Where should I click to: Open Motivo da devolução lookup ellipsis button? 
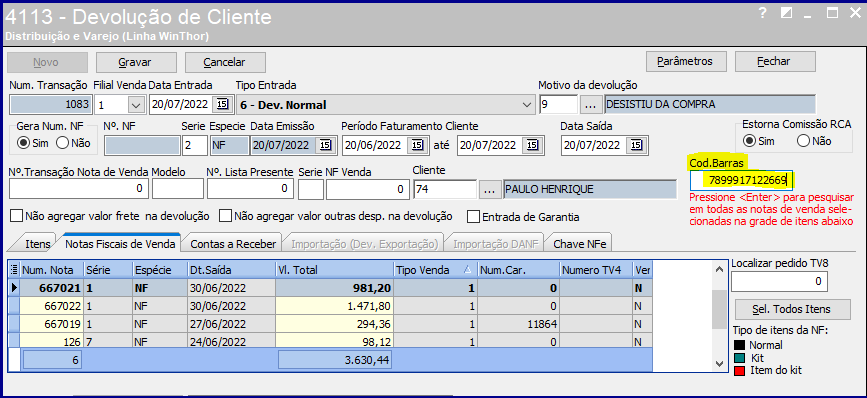pos(591,104)
